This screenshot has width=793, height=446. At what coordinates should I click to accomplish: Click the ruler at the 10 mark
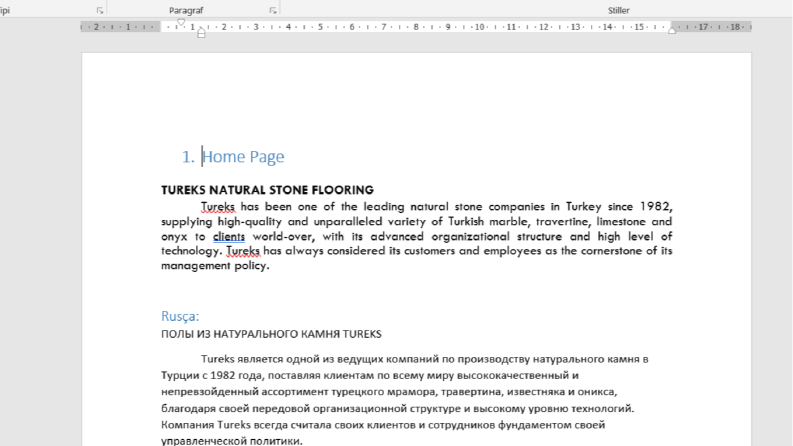pos(479,27)
